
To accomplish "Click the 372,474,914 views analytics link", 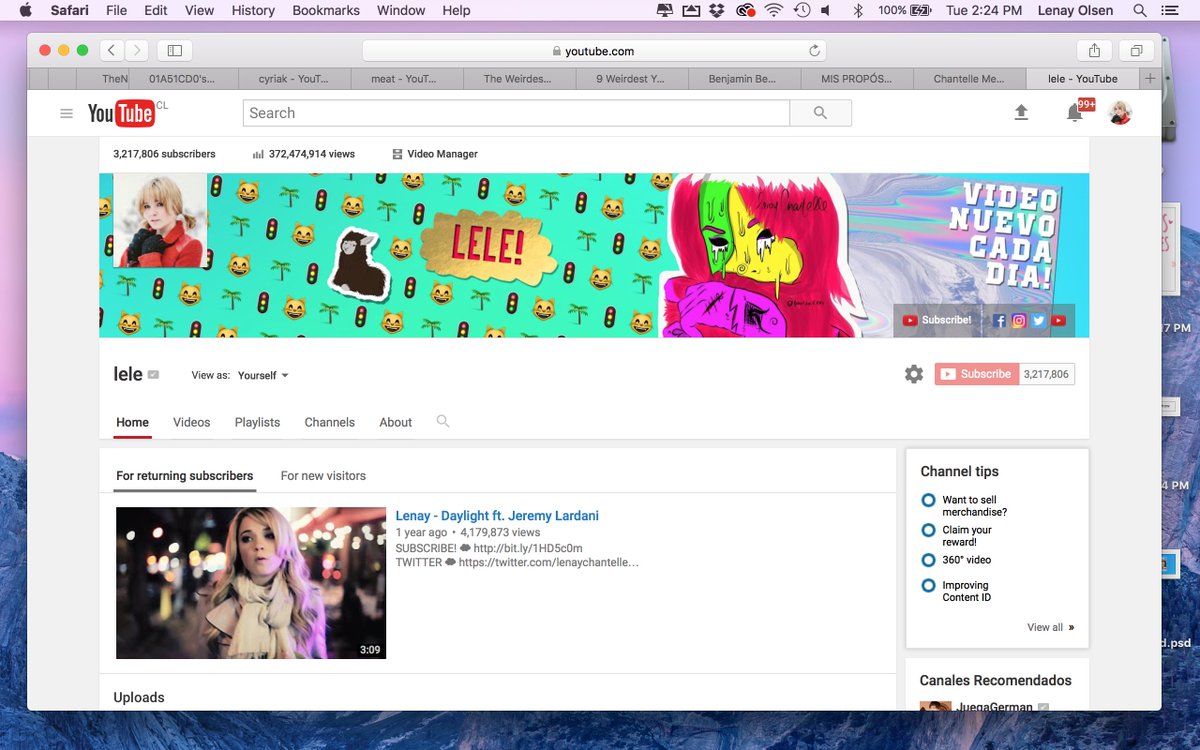I will pyautogui.click(x=304, y=154).
